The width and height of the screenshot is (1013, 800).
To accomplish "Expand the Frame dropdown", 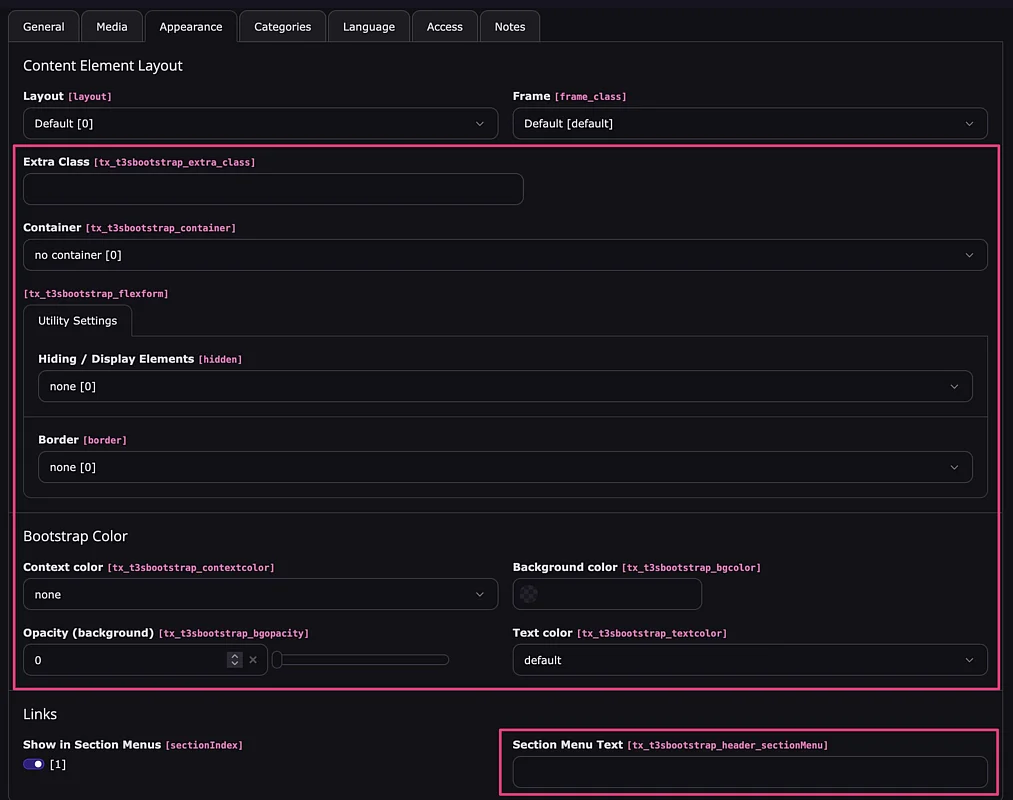I will (x=749, y=124).
